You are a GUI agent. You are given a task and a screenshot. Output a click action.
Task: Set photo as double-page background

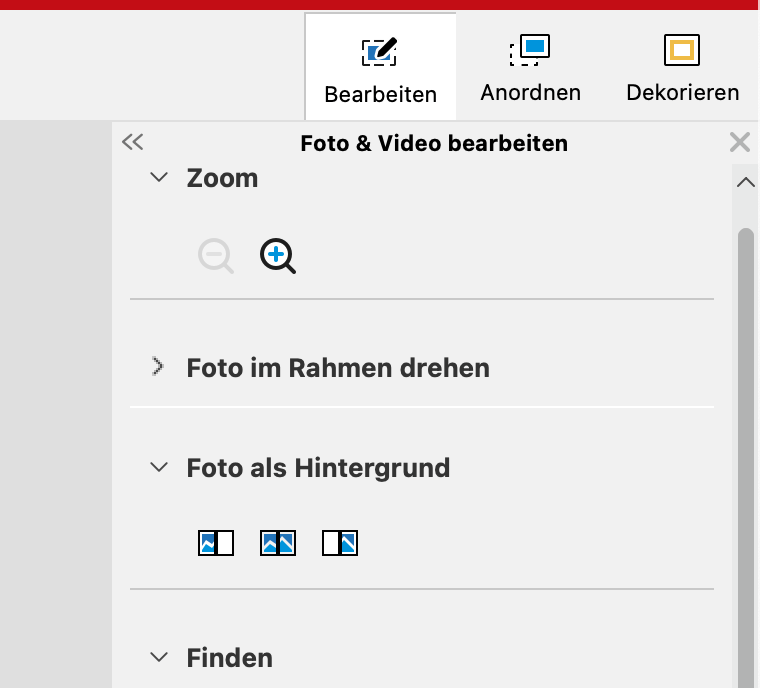click(277, 543)
